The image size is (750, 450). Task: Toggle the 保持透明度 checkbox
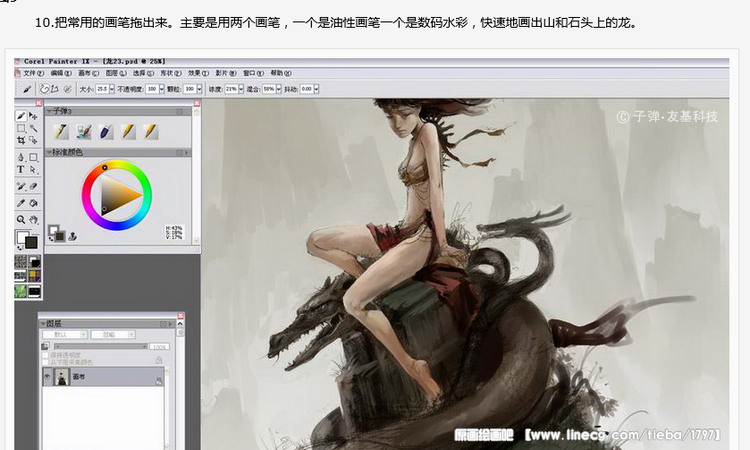pyautogui.click(x=46, y=355)
